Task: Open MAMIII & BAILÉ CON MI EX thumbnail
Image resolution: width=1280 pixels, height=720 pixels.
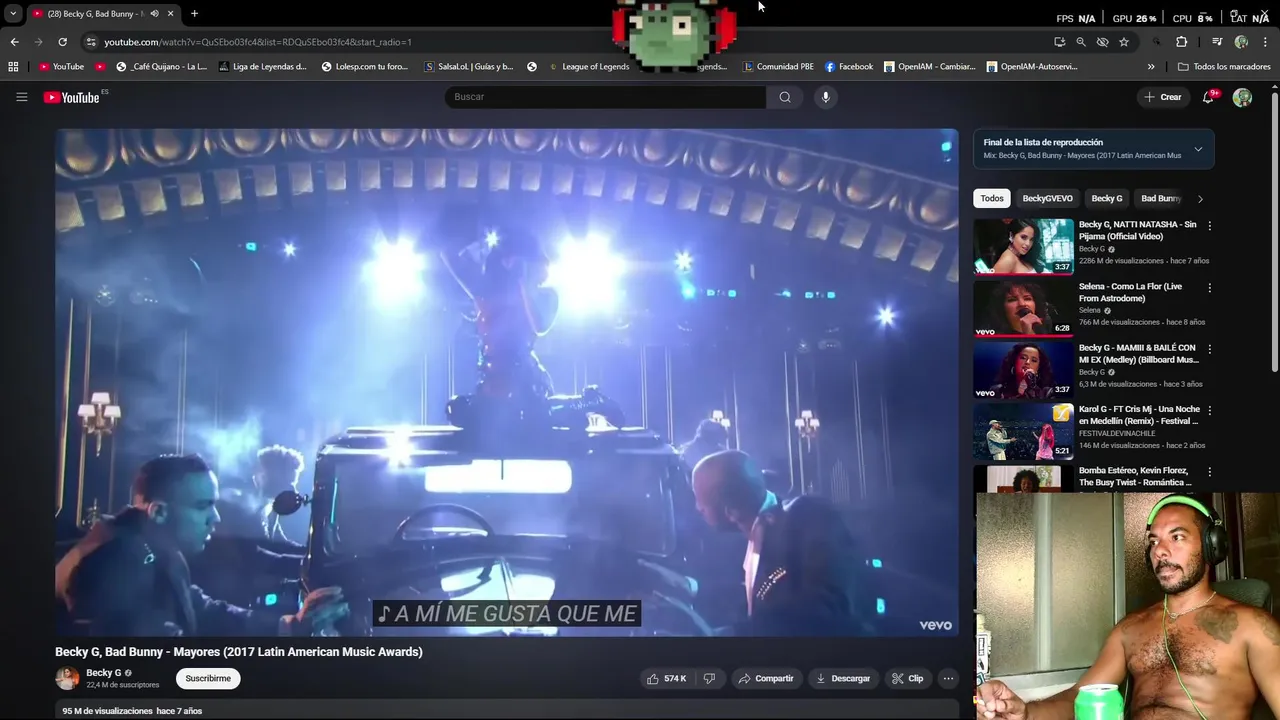Action: (1023, 370)
